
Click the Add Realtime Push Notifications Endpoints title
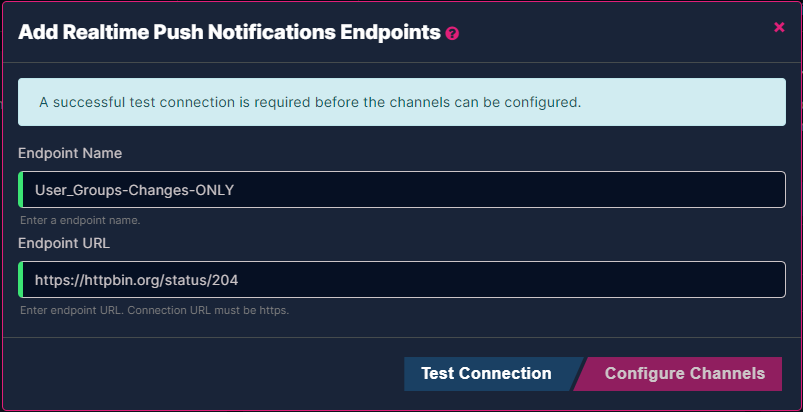coord(229,32)
